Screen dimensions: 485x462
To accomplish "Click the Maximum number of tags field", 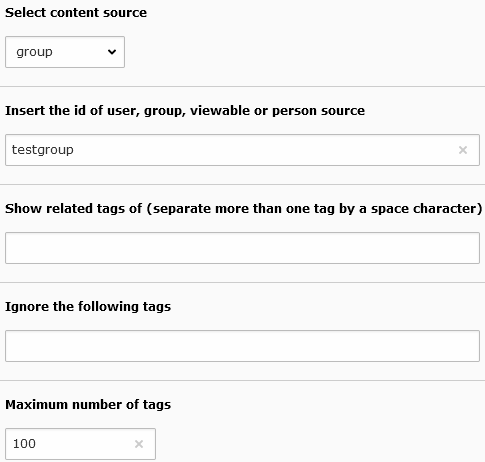I will pos(80,444).
